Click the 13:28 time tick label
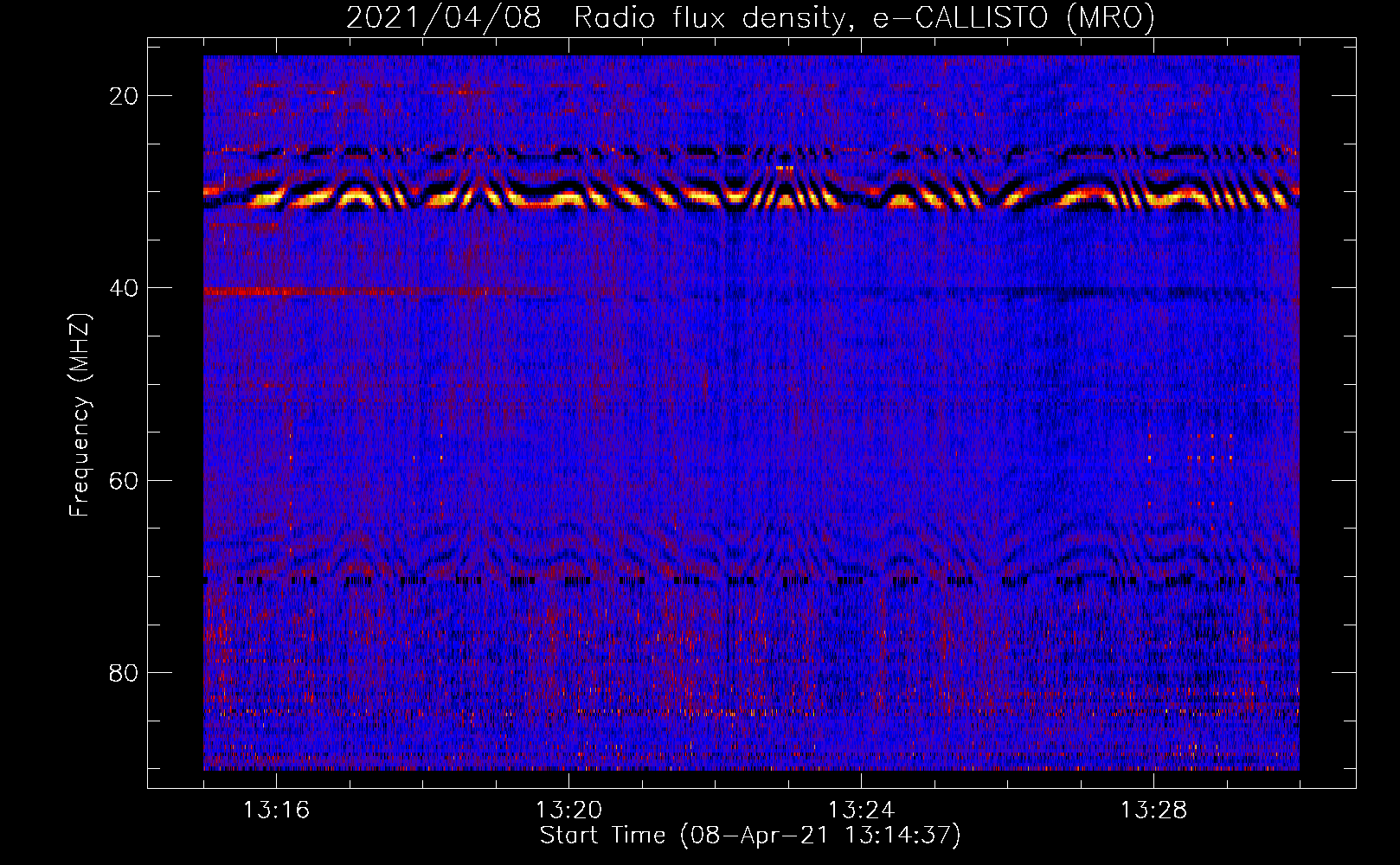The height and width of the screenshot is (865, 1400). coord(1153,811)
